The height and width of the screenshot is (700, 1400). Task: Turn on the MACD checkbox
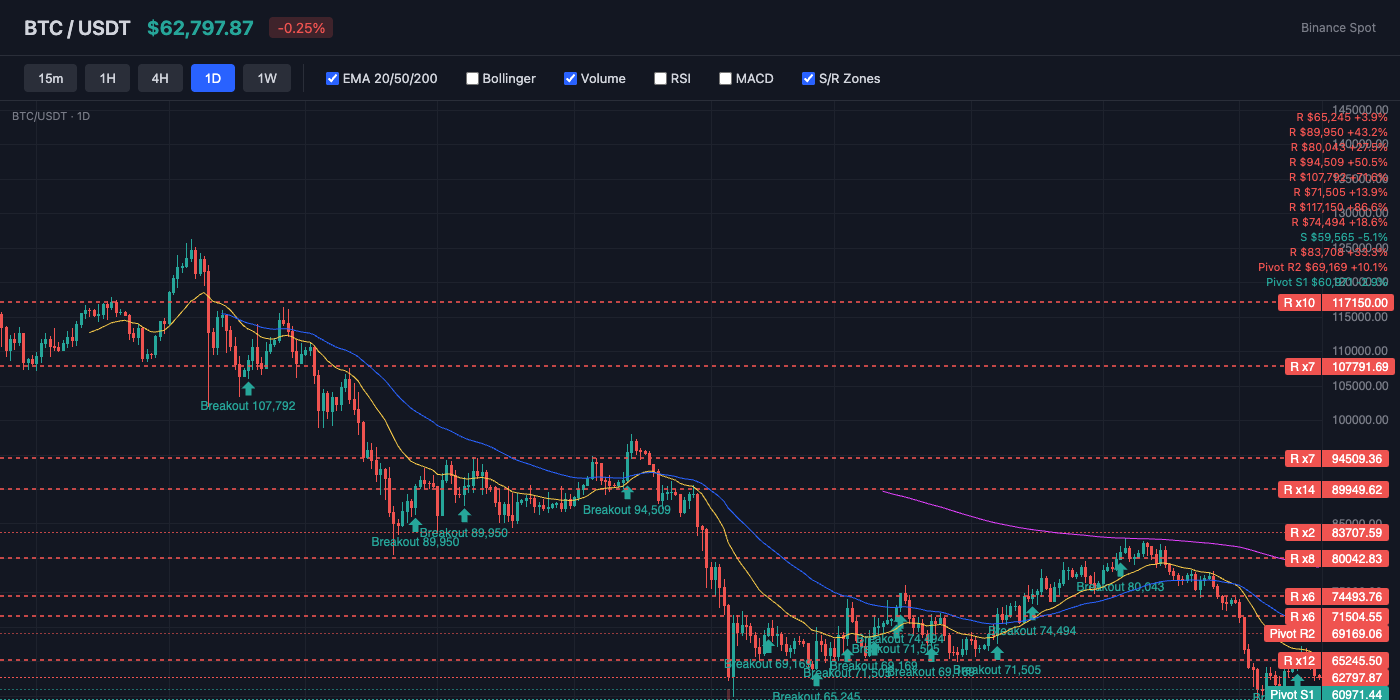click(x=725, y=78)
